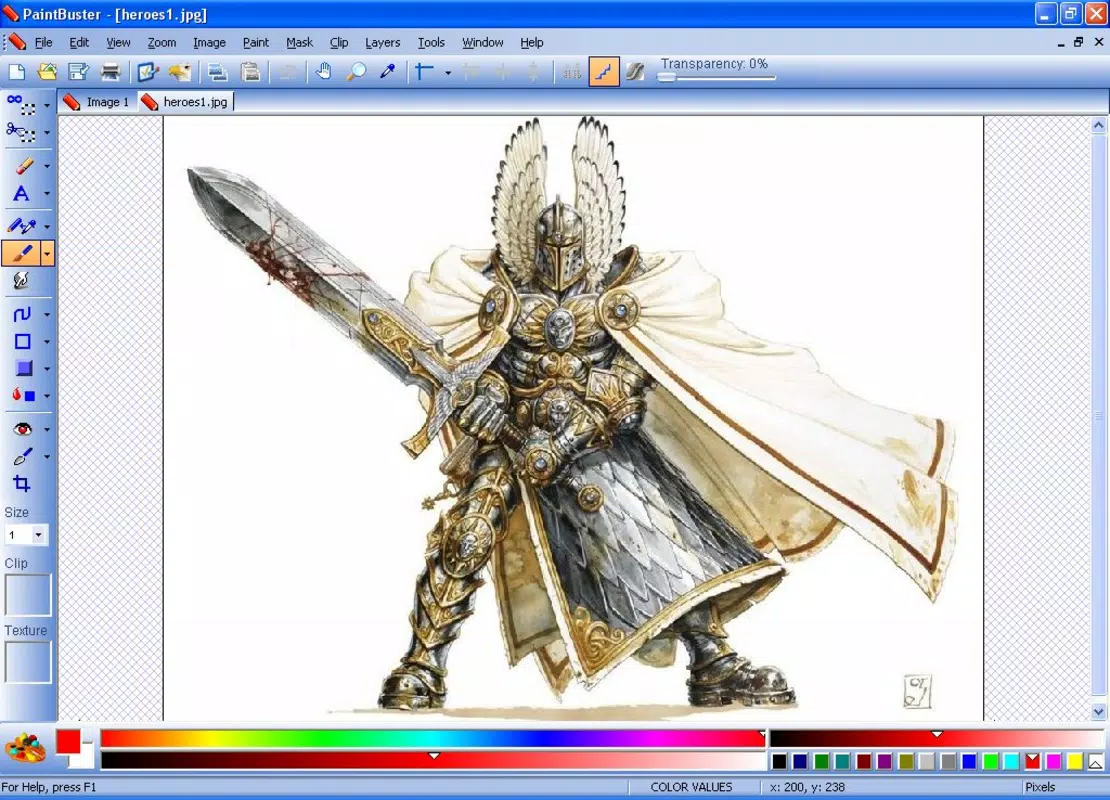Screen dimensions: 1110x800
Task: Click the Copy icon in the toolbar
Action: click(x=217, y=72)
